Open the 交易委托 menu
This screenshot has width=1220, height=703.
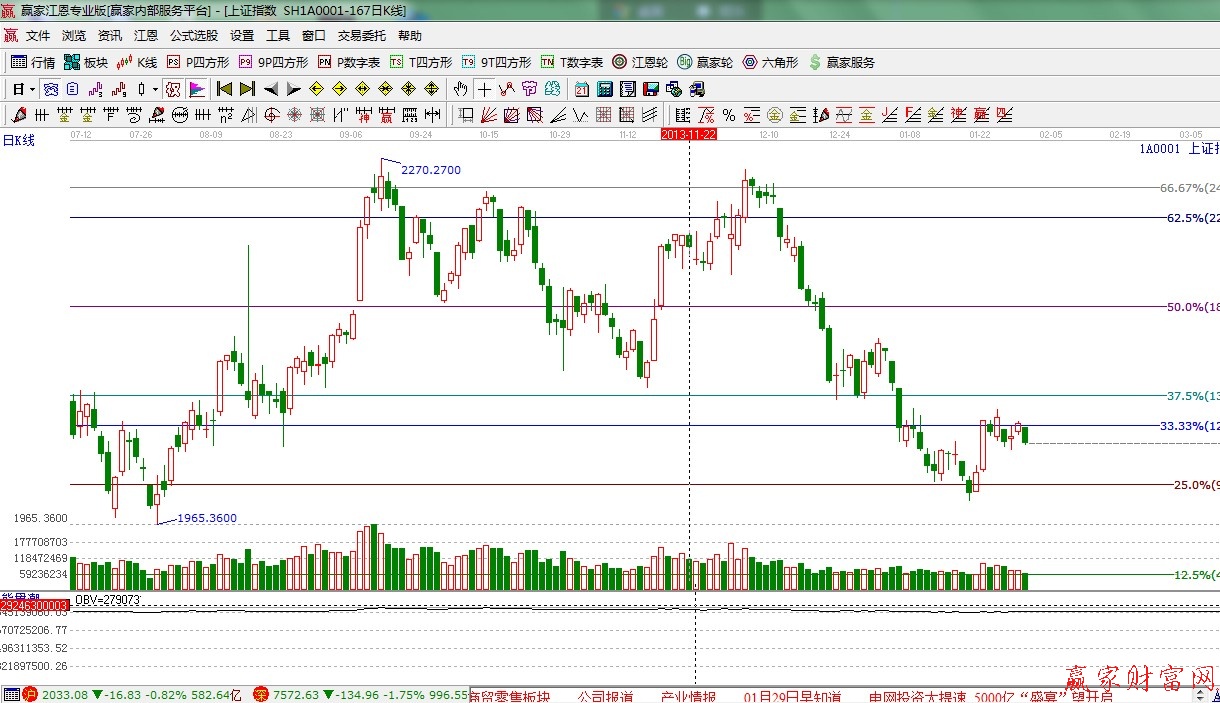tap(361, 36)
